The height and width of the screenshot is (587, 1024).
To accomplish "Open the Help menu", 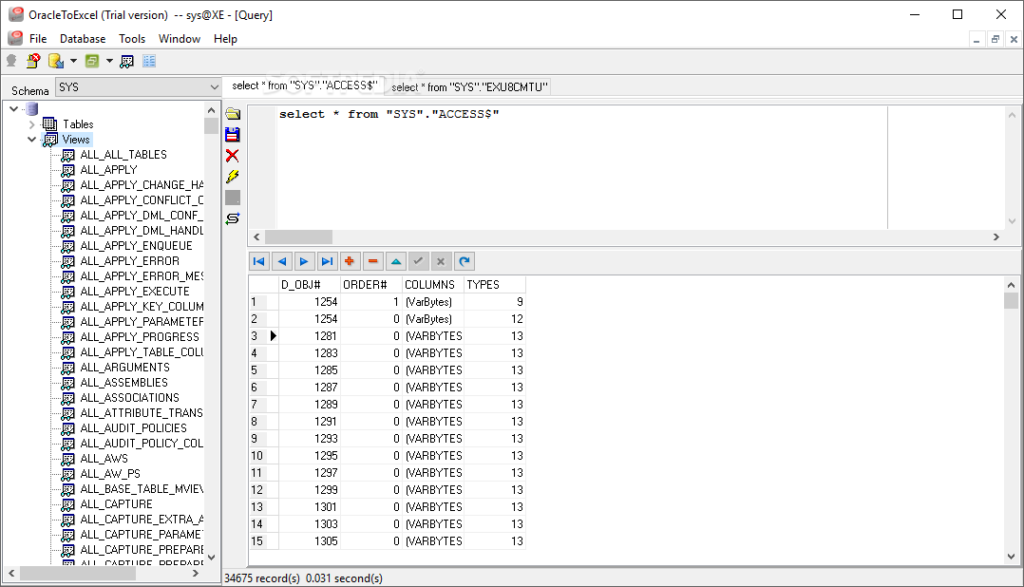I will 225,38.
